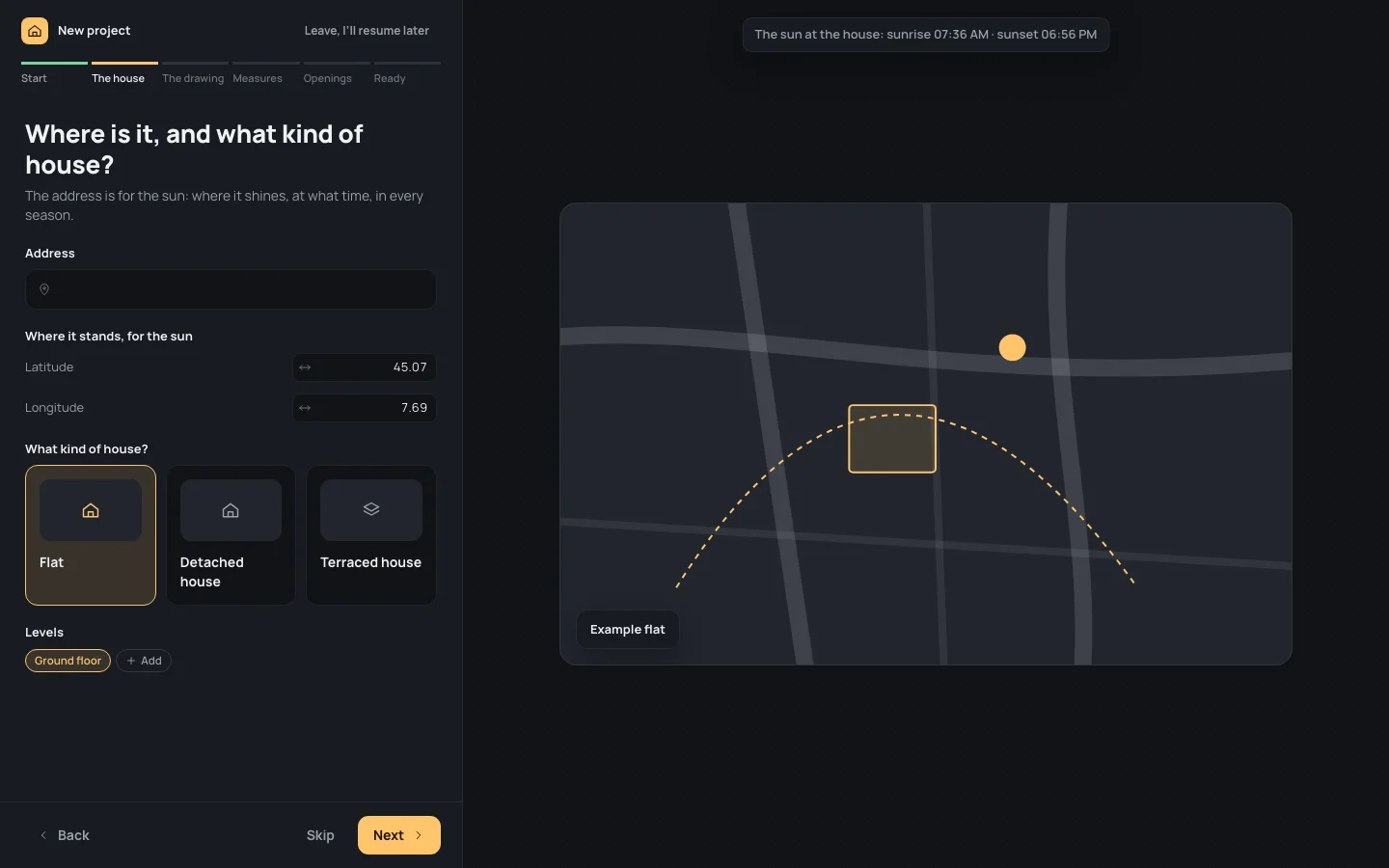Click the Flat house type icon
The width and height of the screenshot is (1389, 868).
(x=91, y=511)
